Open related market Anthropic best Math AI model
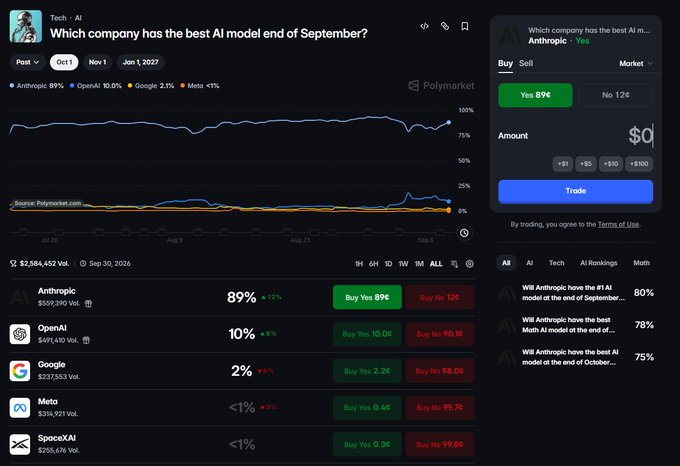 coord(575,325)
